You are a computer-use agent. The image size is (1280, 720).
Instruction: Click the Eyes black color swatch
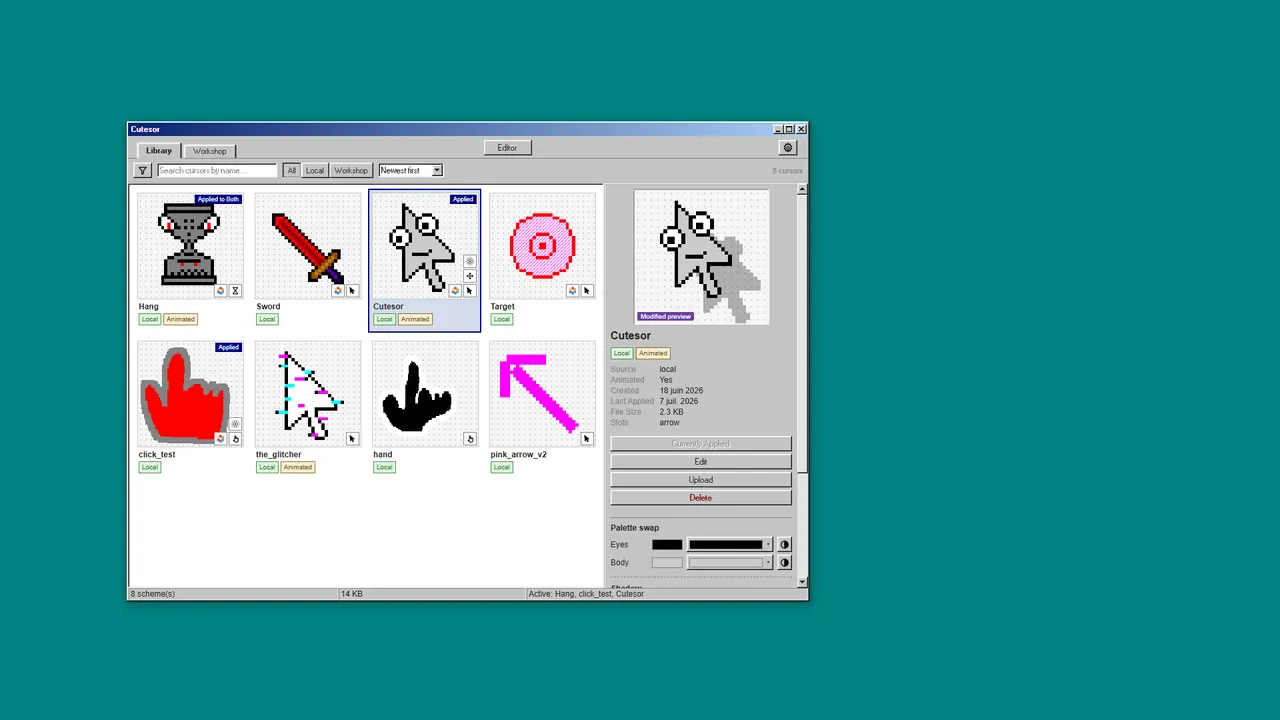[x=667, y=545]
